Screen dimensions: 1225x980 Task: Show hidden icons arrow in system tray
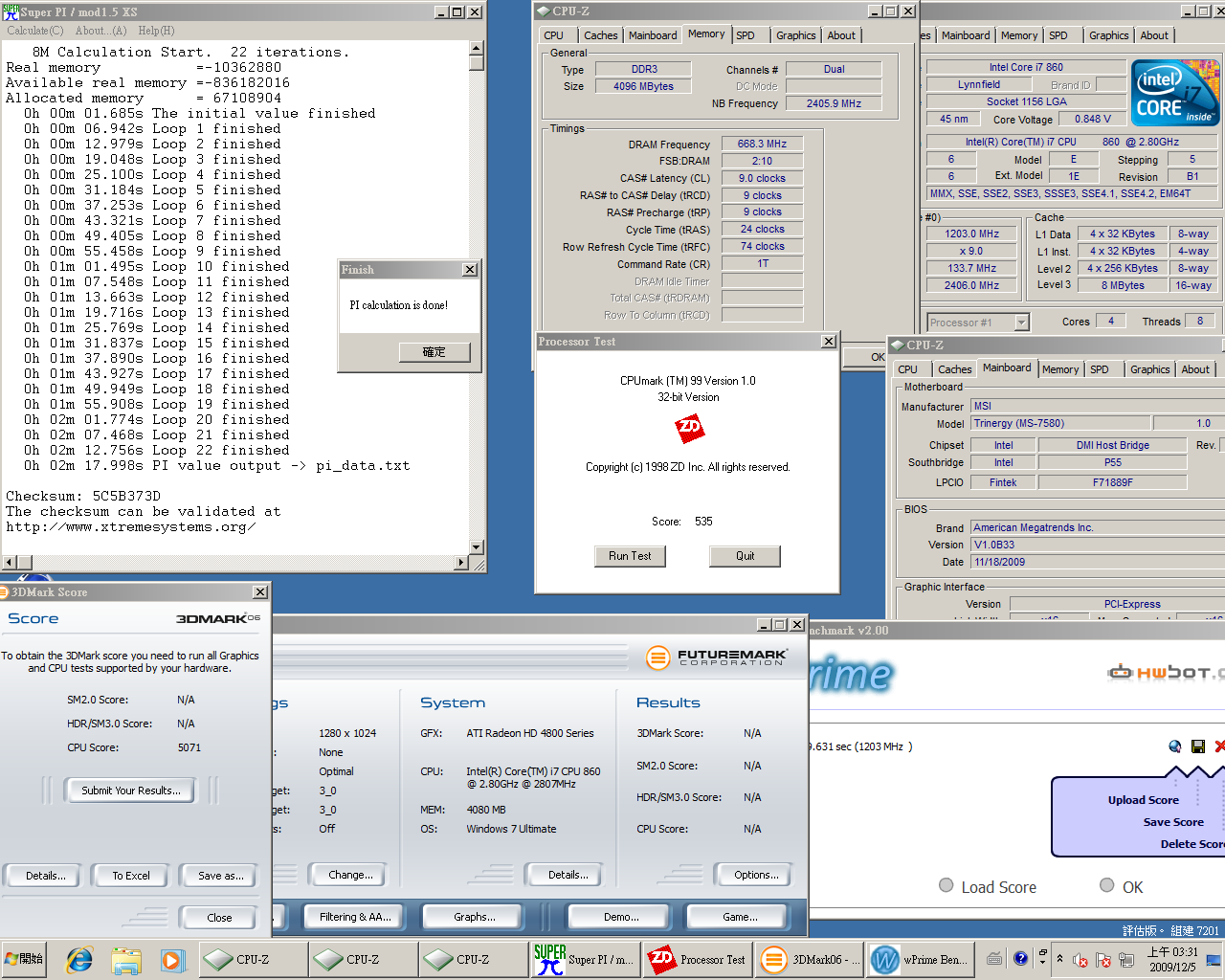(x=1059, y=959)
